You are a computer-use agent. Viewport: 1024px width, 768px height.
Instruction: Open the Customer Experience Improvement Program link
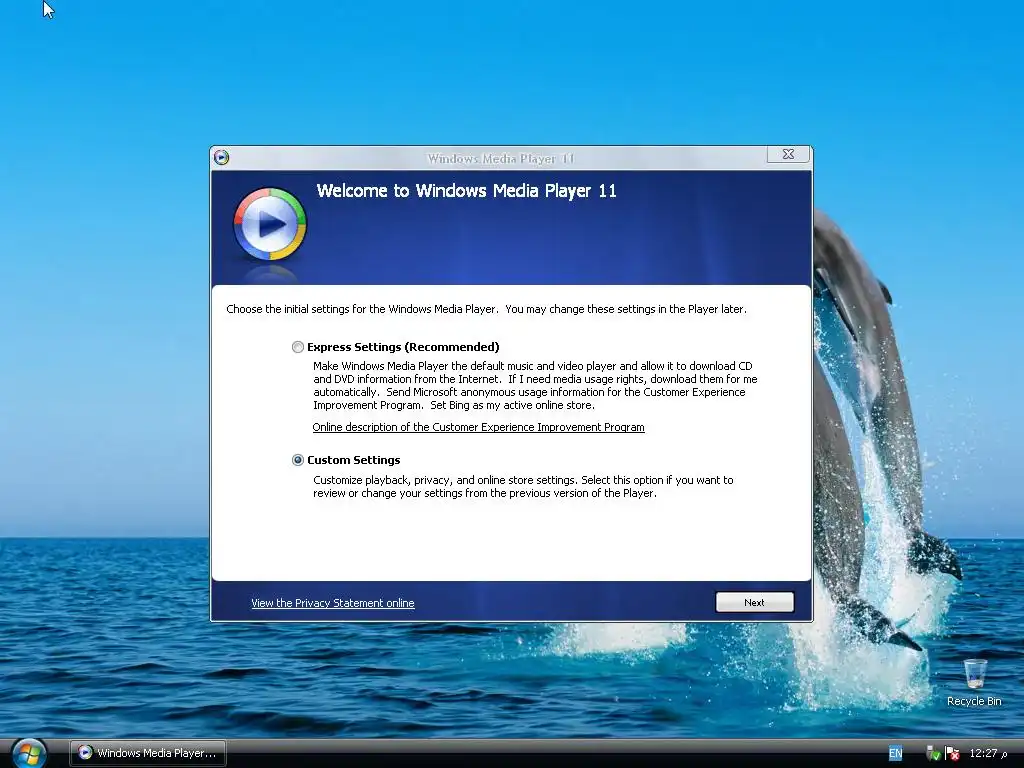(x=478, y=427)
